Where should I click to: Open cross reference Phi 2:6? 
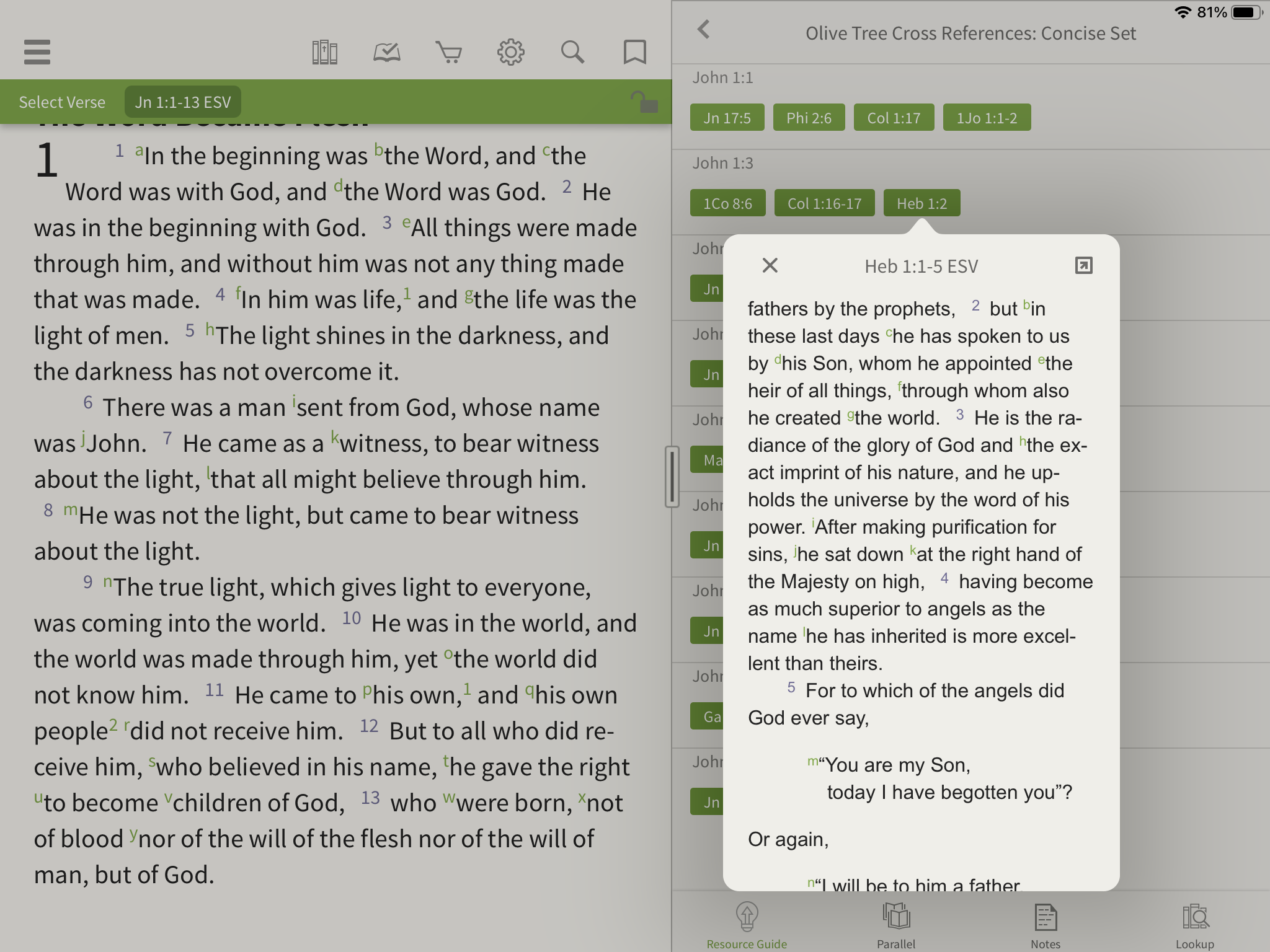(x=809, y=117)
